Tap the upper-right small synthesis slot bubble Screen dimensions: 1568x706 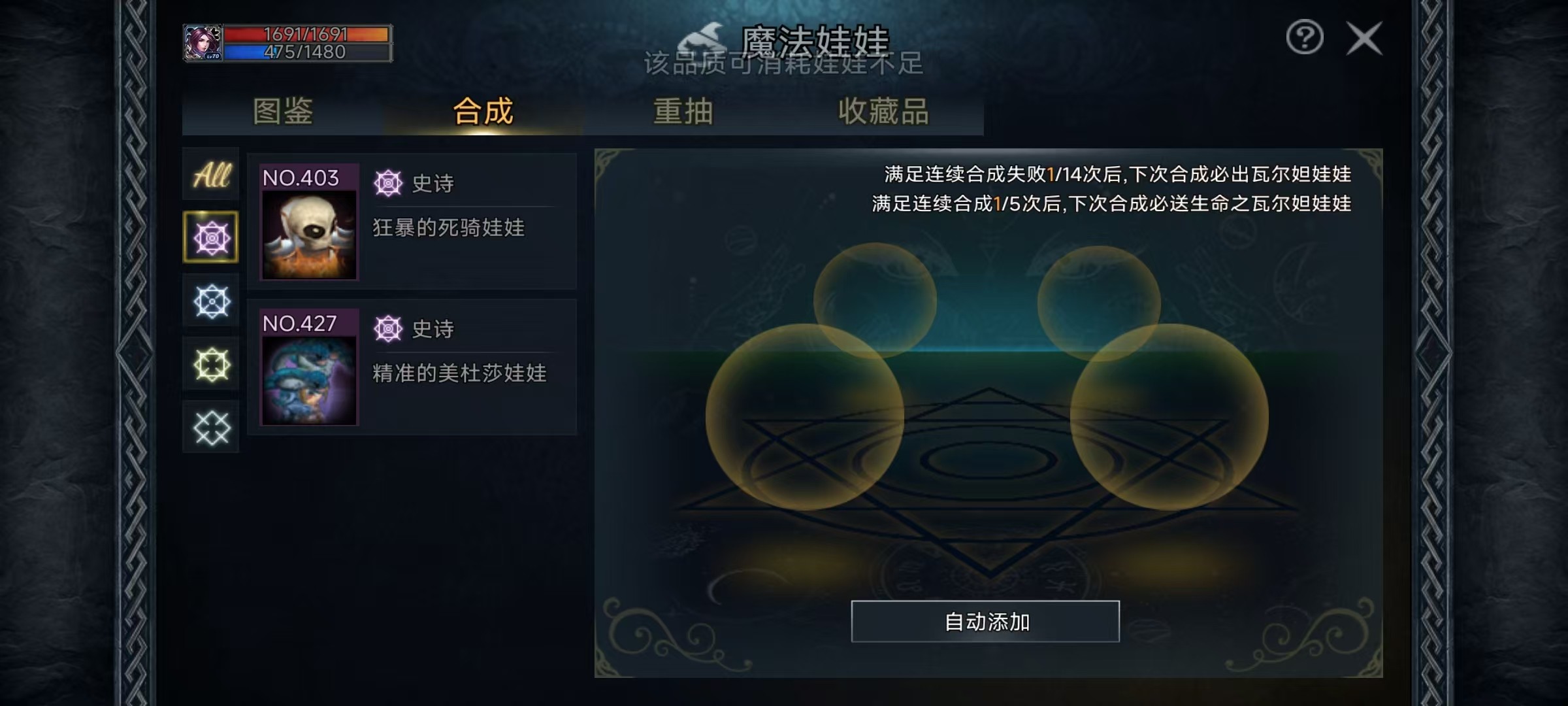coord(1099,303)
